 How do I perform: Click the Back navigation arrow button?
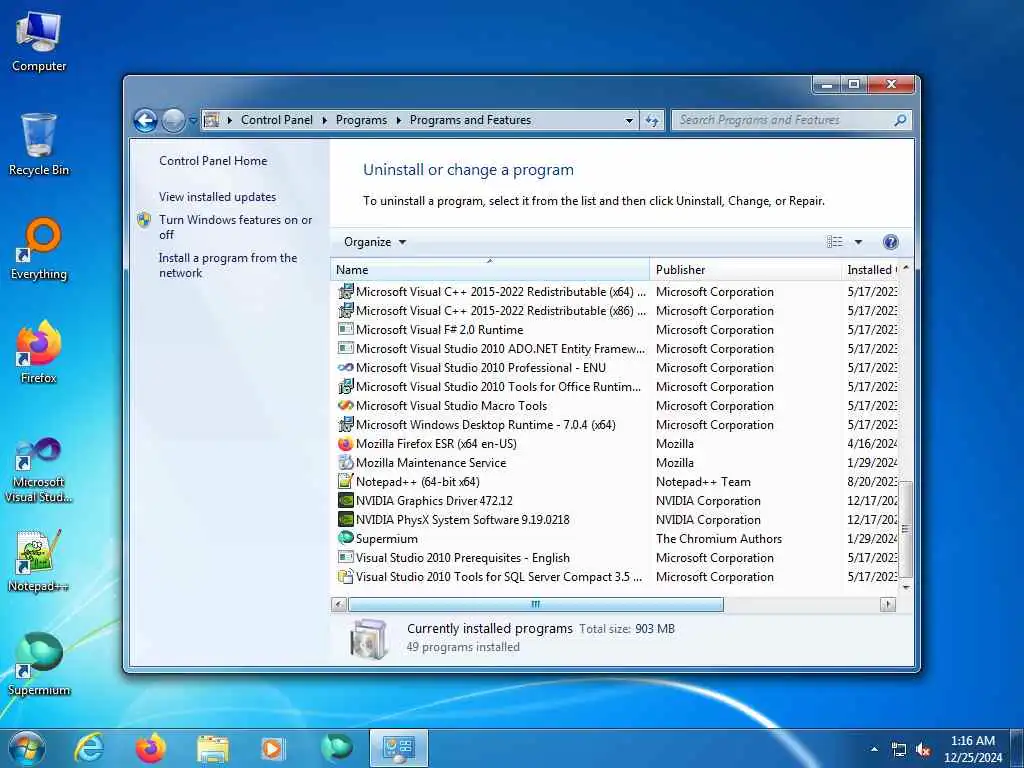[x=145, y=120]
